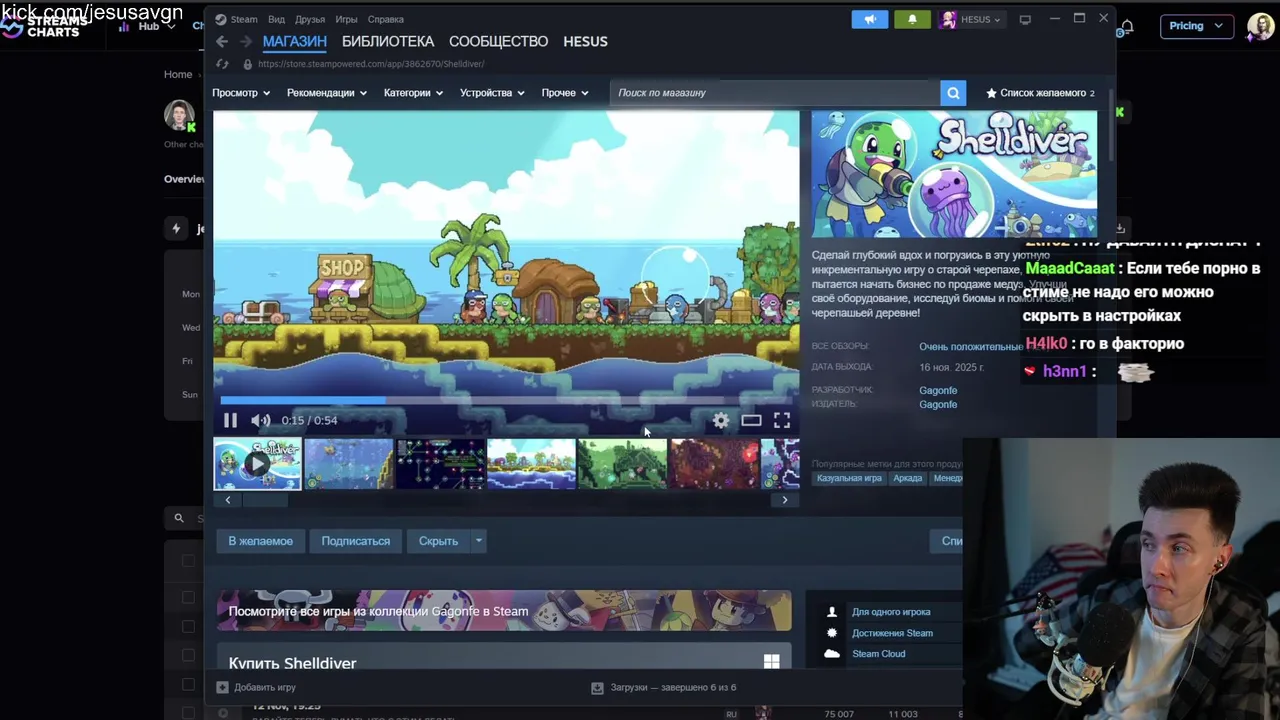Reload the Steam store page
1280x720 pixels.
(x=222, y=64)
